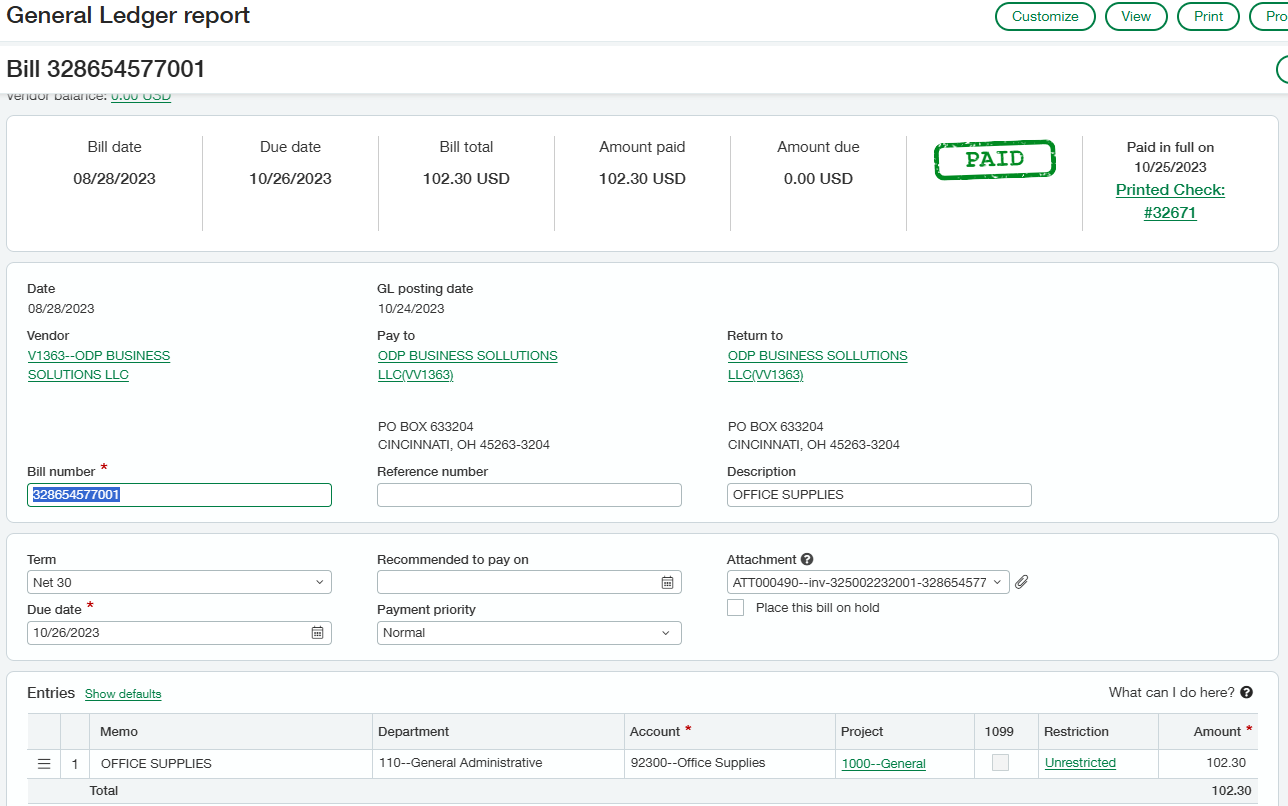Open the attachment via the paperclip icon
The height and width of the screenshot is (806, 1288).
coord(1021,581)
